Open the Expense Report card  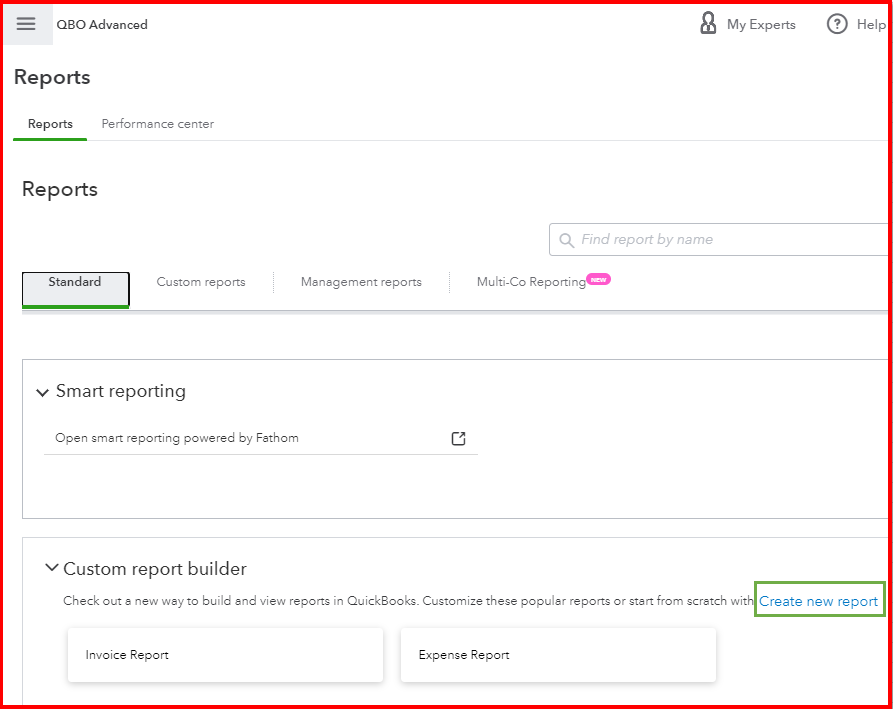point(557,655)
